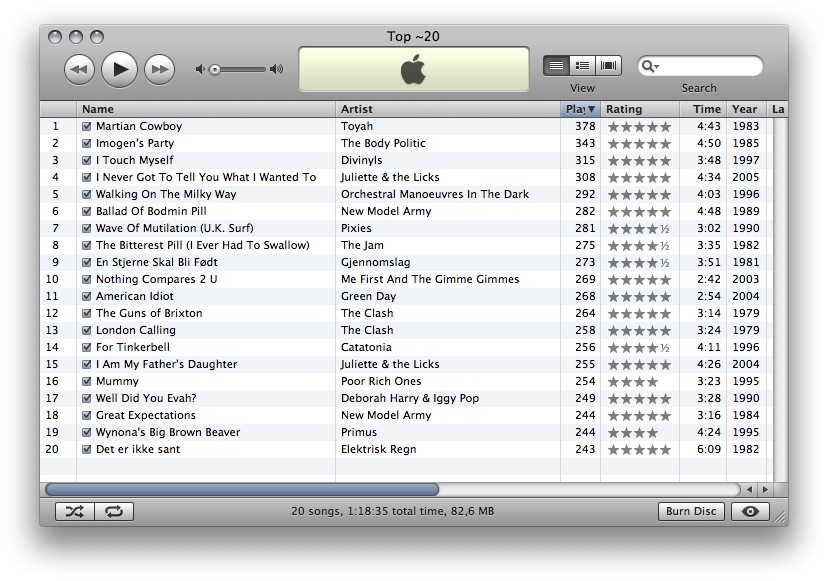Sort by the Rating column header
This screenshot has width=828, height=581.
click(640, 109)
